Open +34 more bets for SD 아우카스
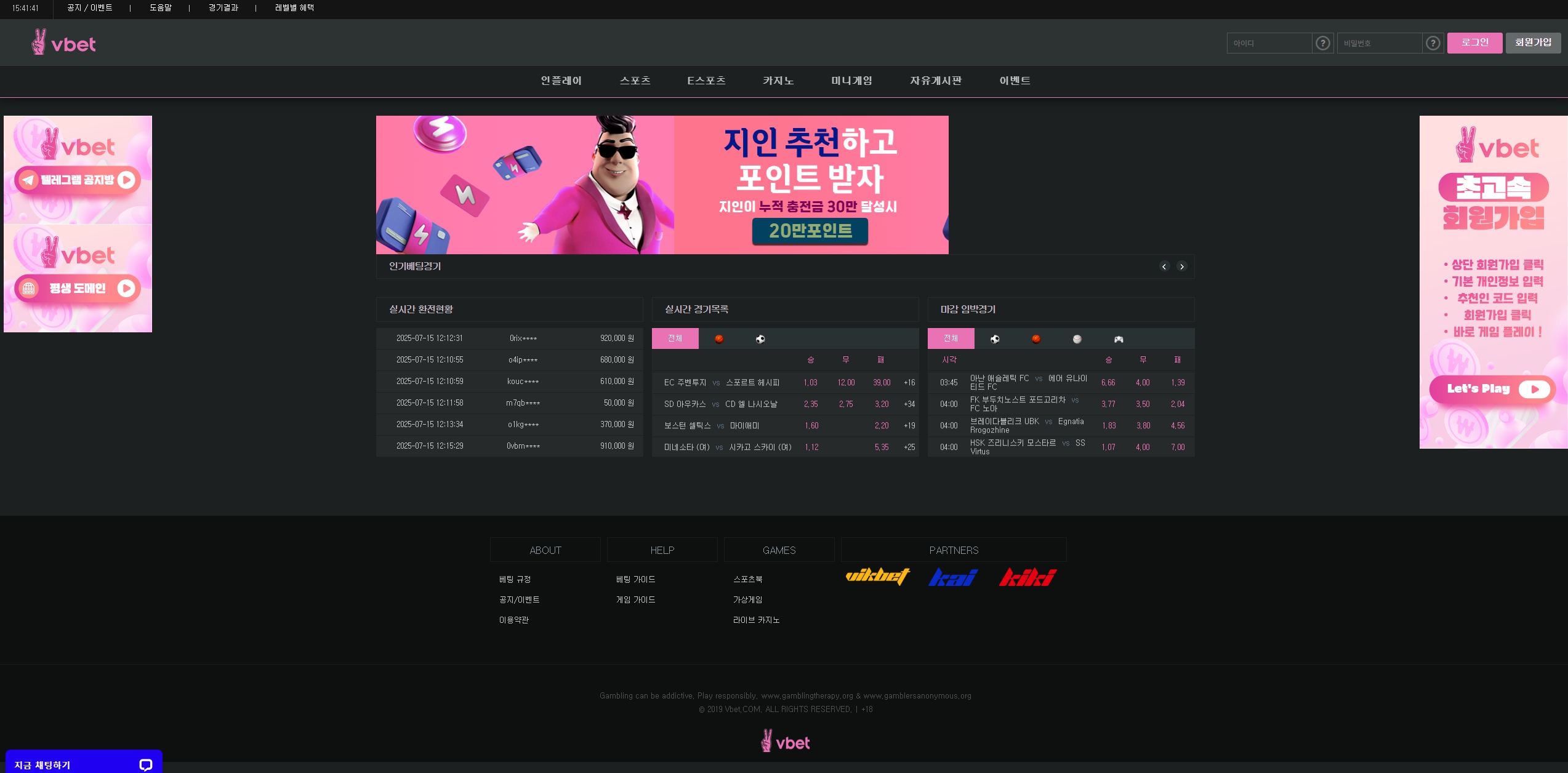 point(909,404)
